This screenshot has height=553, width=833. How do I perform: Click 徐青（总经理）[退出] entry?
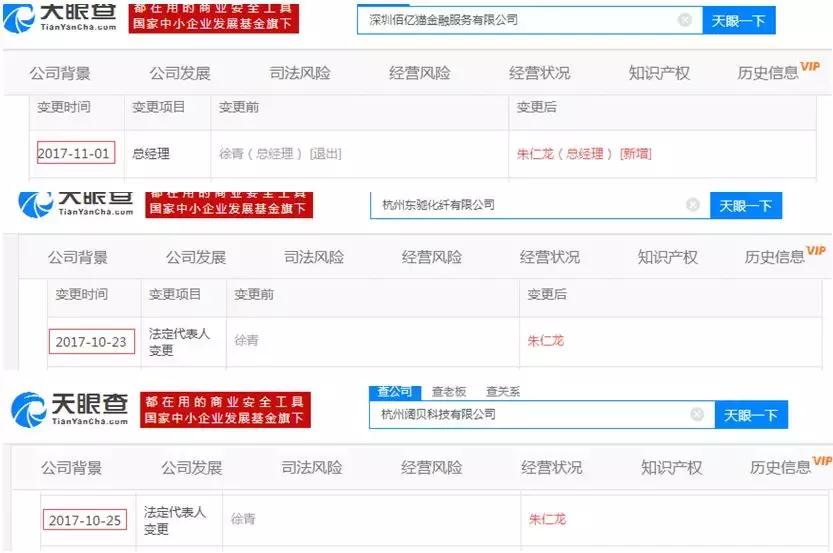coord(280,154)
